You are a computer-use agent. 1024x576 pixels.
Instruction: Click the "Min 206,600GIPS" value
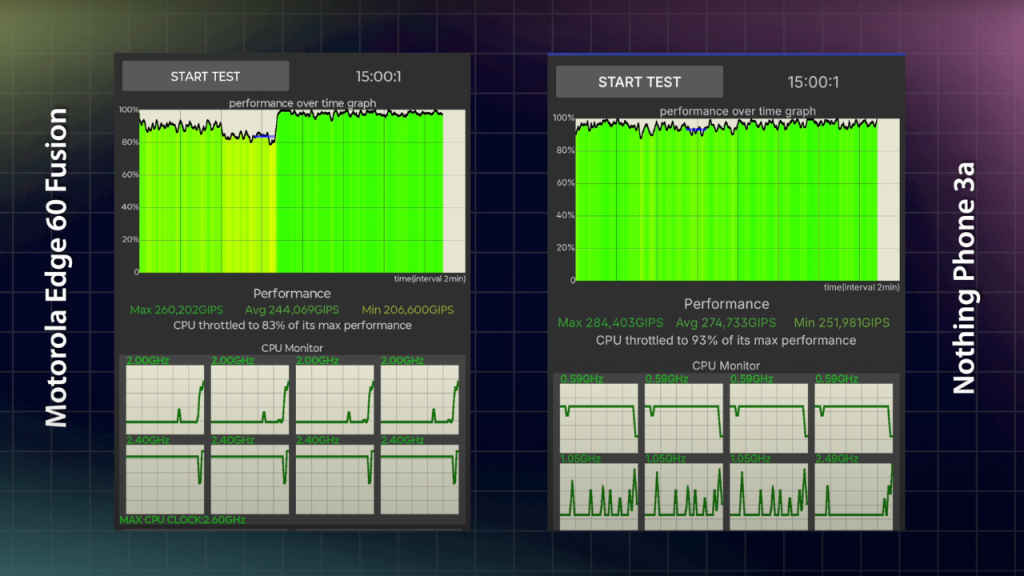point(408,310)
